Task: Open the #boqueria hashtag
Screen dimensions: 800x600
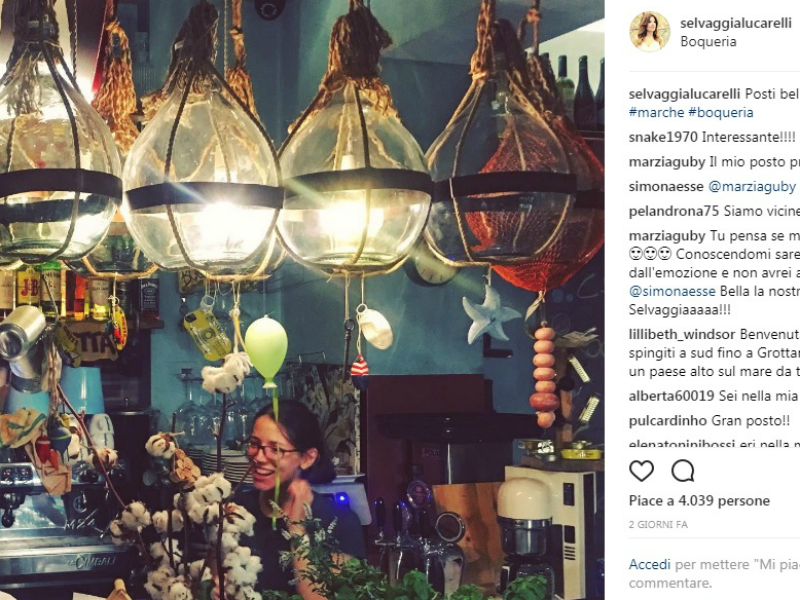Action: [x=720, y=112]
